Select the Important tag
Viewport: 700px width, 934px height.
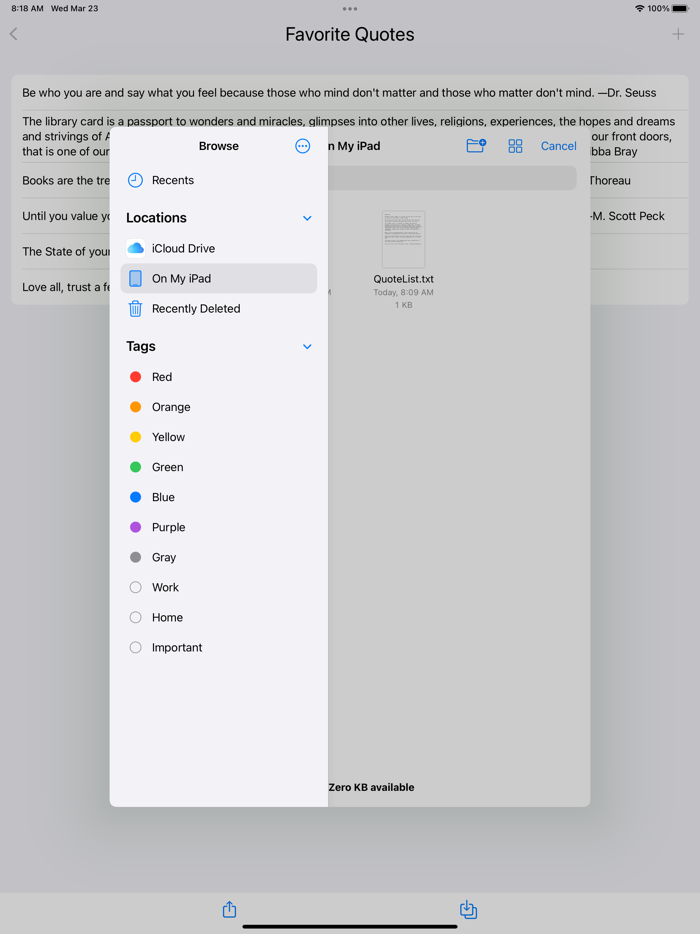click(177, 647)
